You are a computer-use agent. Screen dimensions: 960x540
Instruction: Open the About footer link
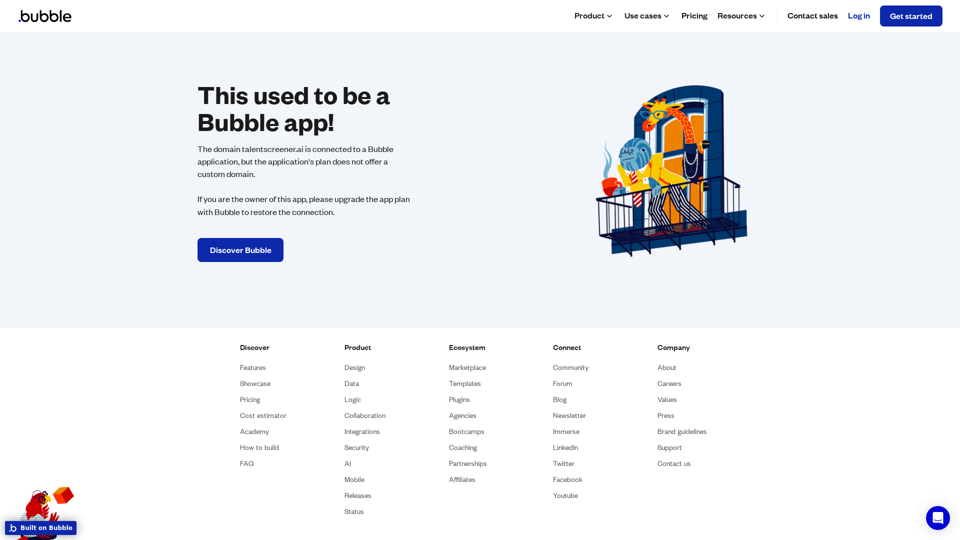(x=666, y=367)
